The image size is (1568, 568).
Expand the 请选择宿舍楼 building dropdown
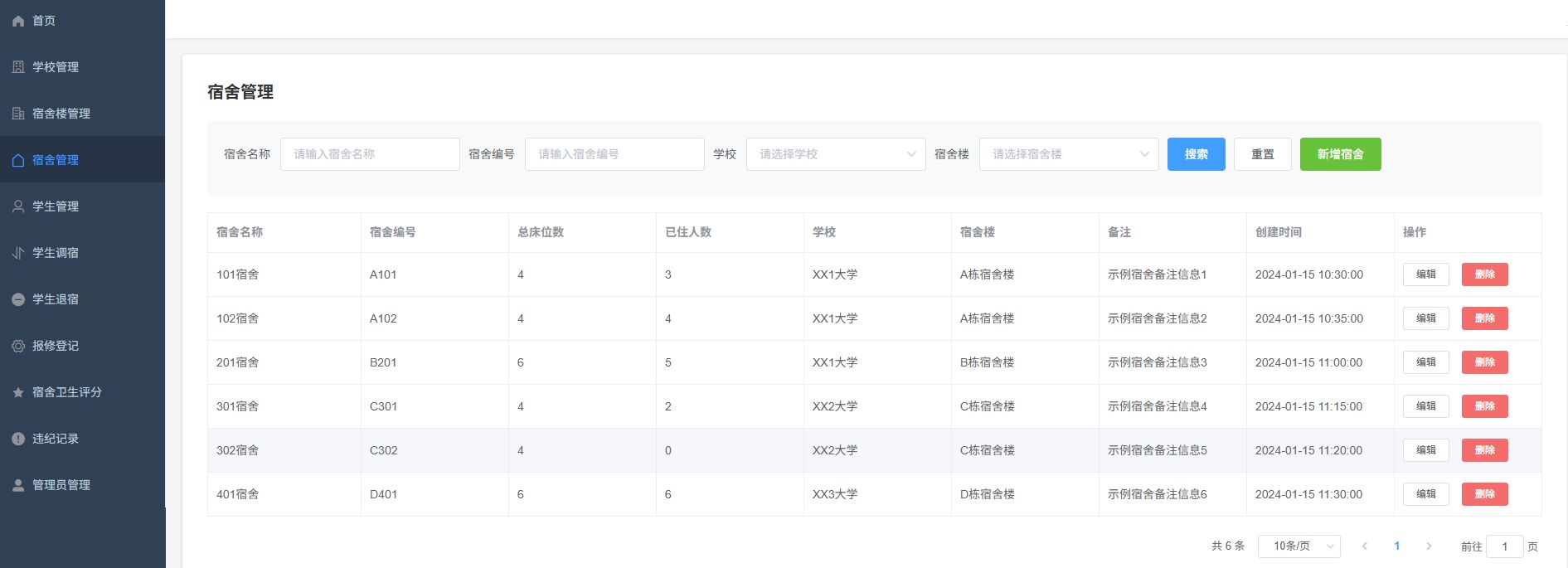click(1068, 154)
